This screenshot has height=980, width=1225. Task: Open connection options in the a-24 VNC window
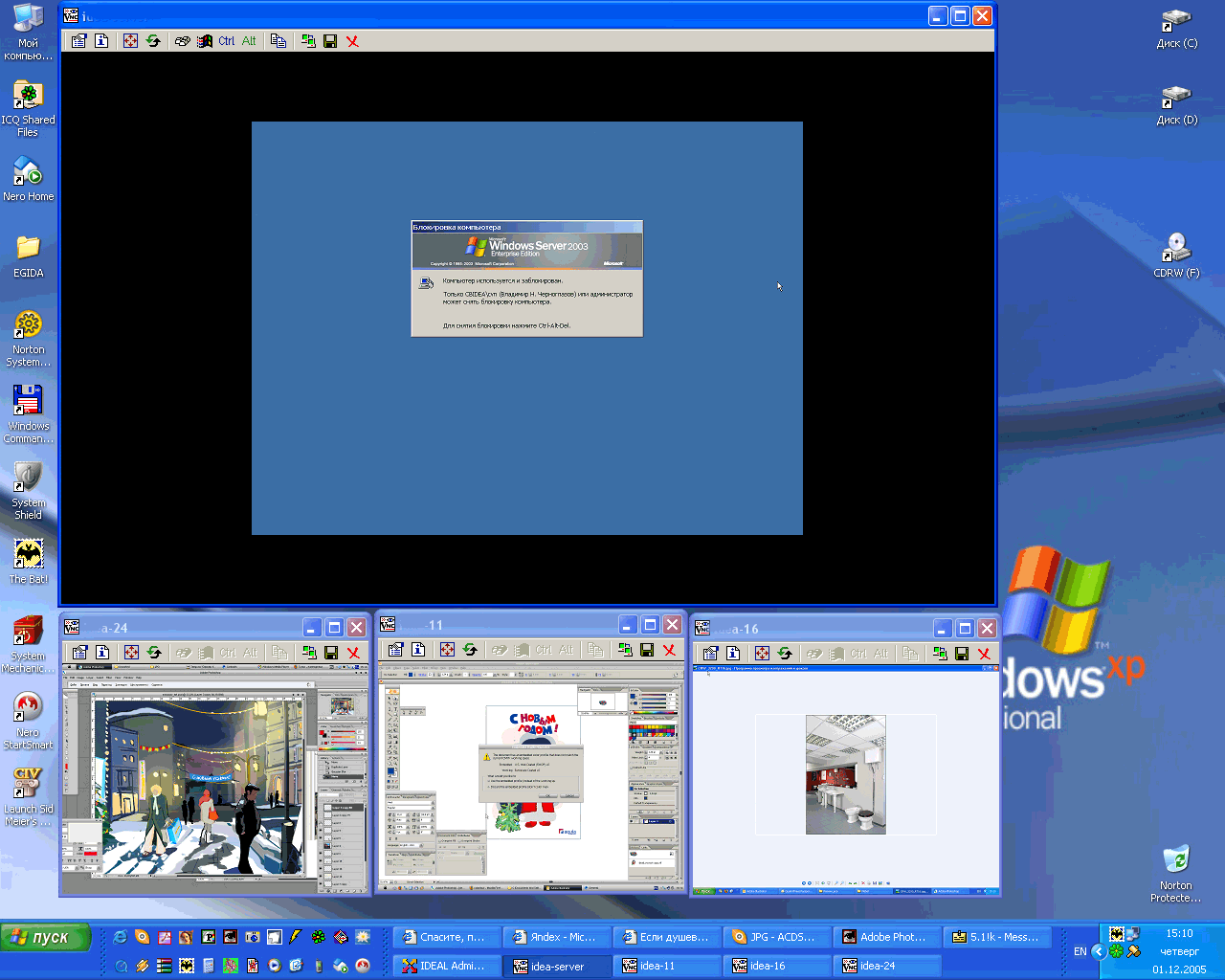(79, 653)
